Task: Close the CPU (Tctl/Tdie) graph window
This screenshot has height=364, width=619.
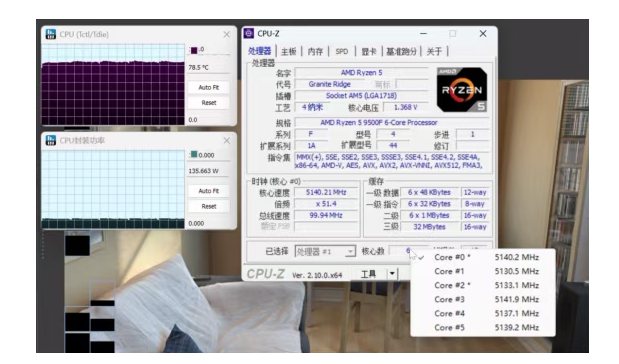Action: (x=227, y=34)
